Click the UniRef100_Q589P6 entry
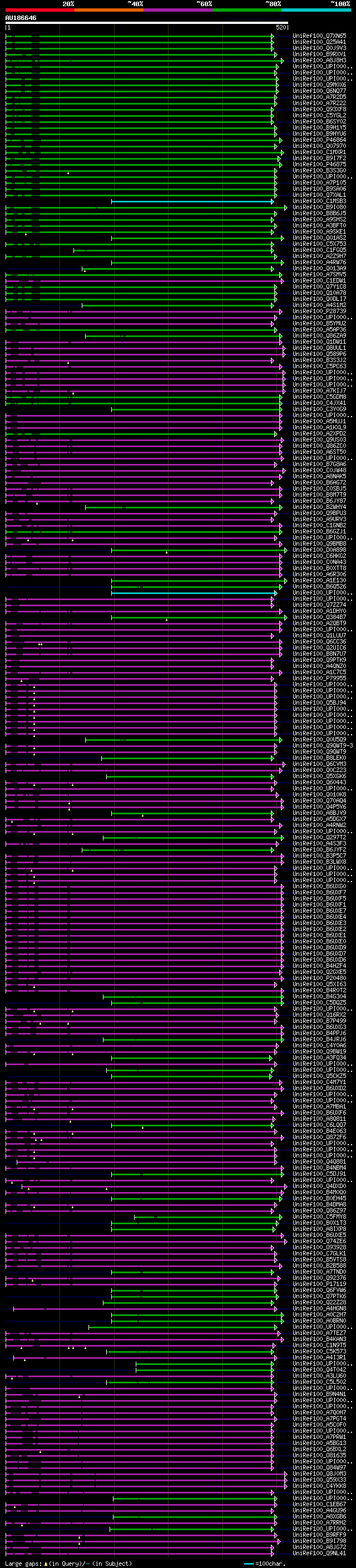The image size is (356, 1568). [x=319, y=354]
